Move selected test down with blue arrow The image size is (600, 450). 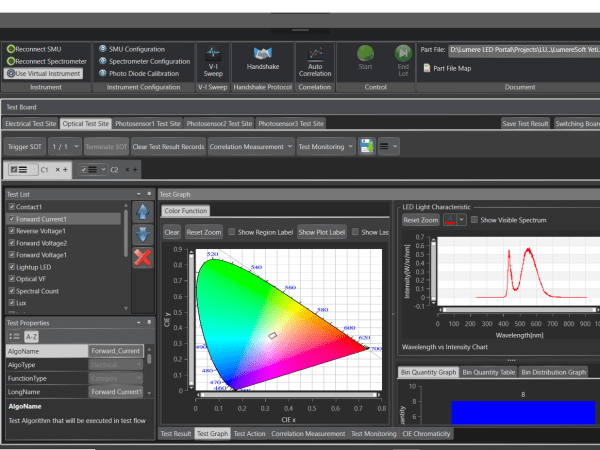(143, 234)
